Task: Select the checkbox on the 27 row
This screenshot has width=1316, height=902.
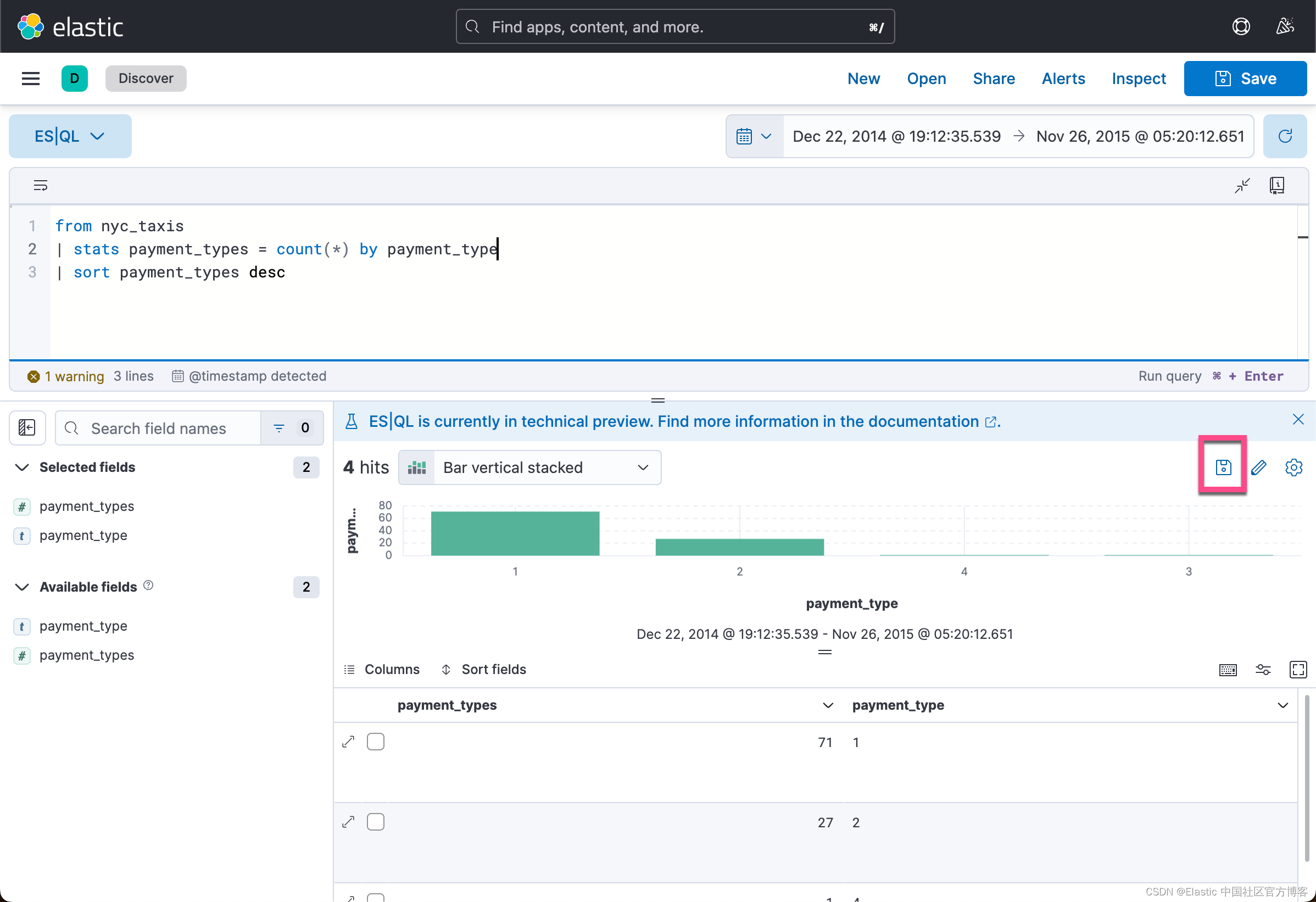Action: (x=376, y=822)
